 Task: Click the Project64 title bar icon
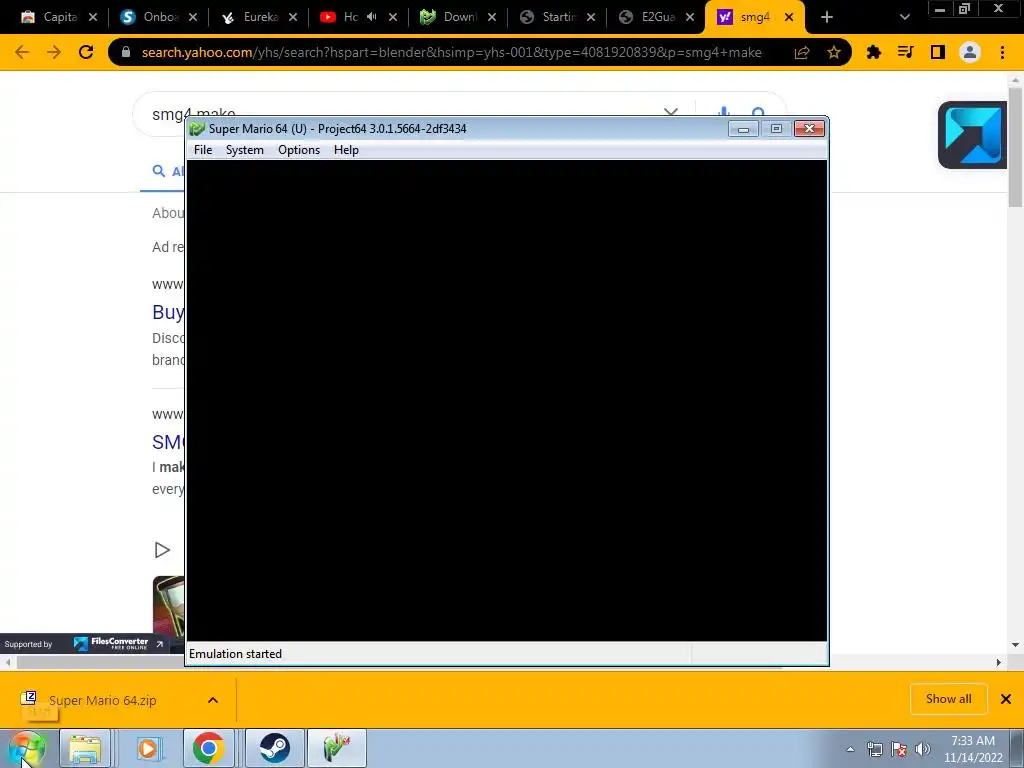point(197,129)
